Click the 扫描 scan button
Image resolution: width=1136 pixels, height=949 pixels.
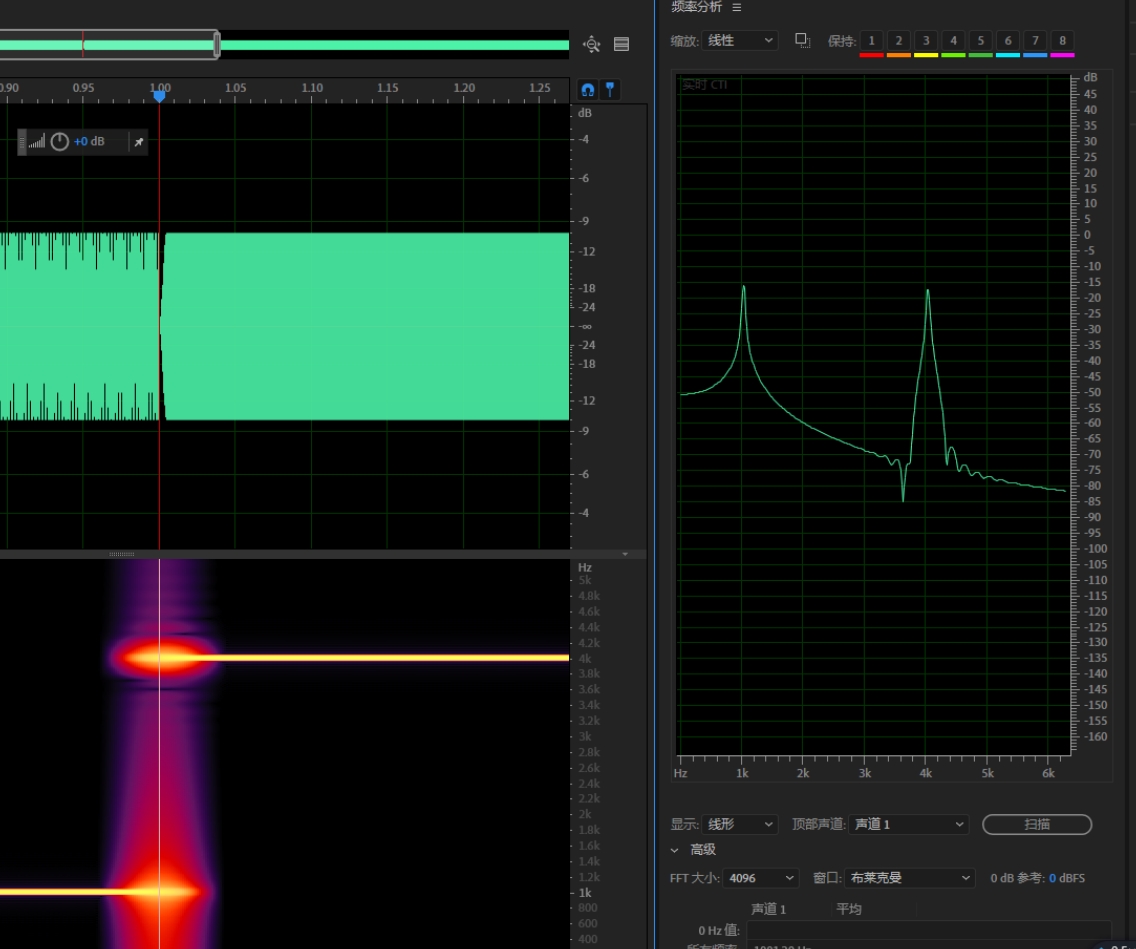(1036, 824)
